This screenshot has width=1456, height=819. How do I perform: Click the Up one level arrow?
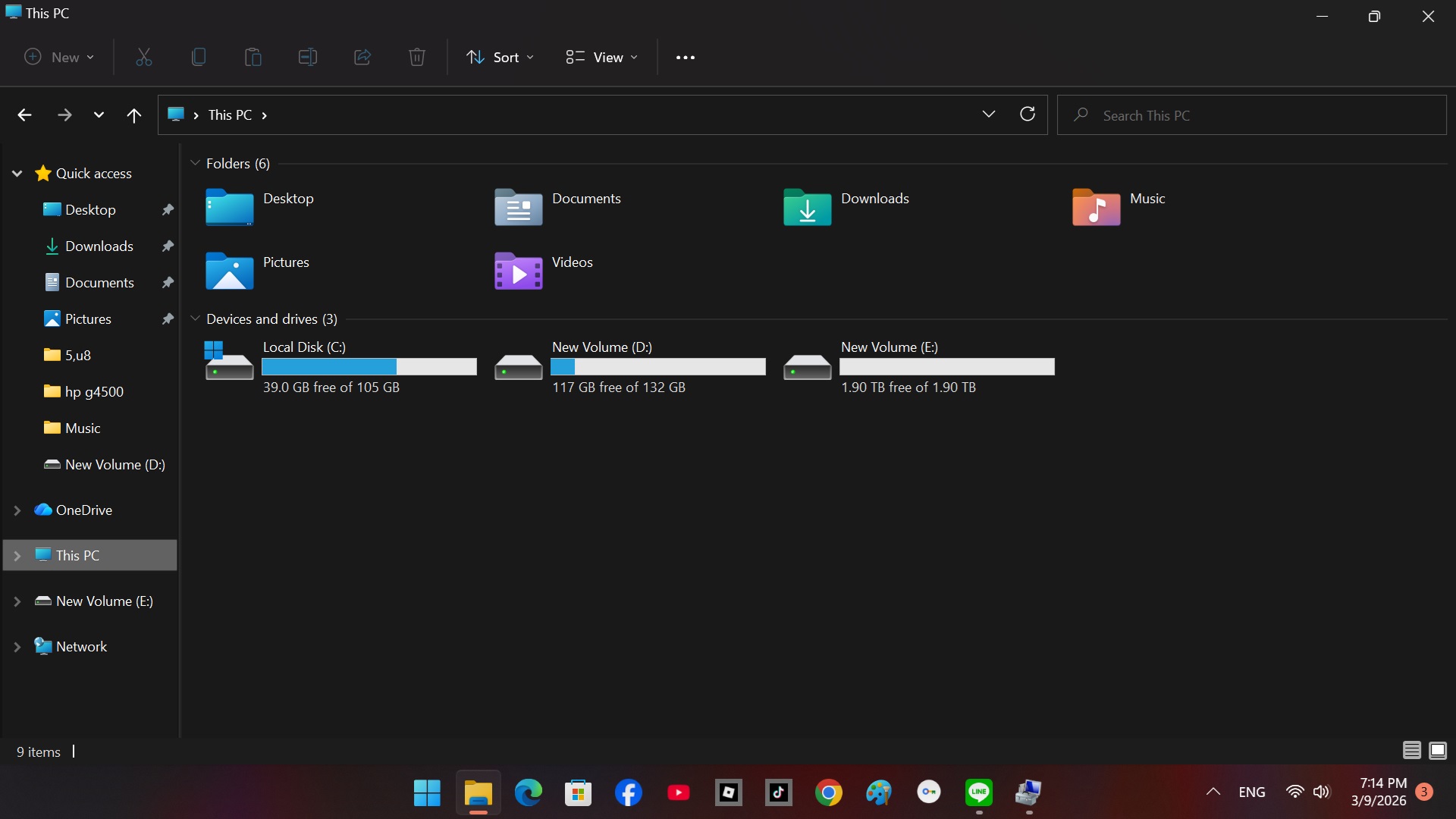tap(134, 115)
